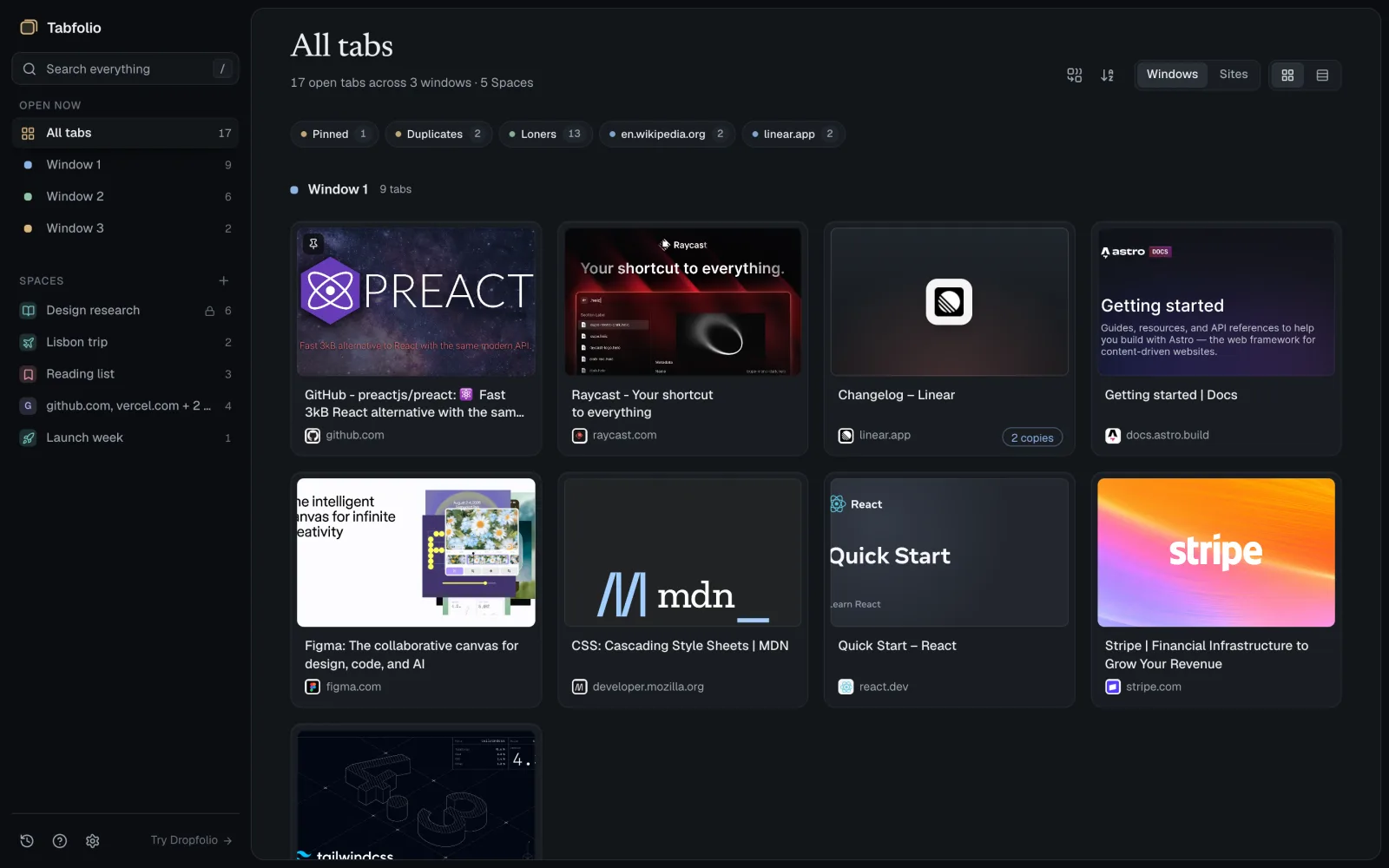
Task: Click the group tabs icon in toolbar
Action: coord(1074,75)
